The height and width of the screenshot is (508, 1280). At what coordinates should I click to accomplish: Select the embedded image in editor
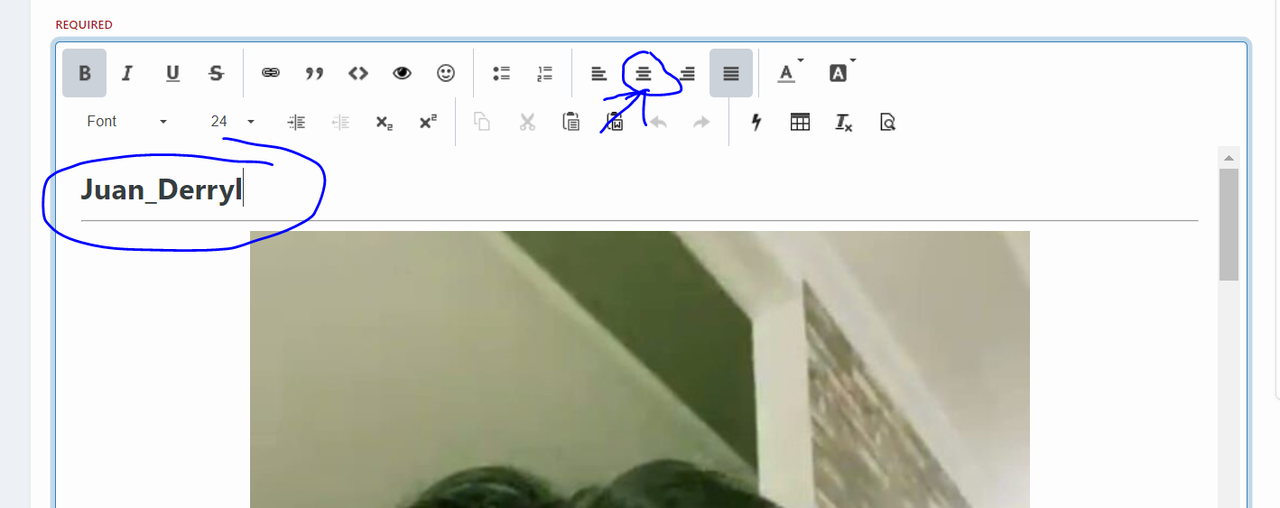click(x=640, y=369)
